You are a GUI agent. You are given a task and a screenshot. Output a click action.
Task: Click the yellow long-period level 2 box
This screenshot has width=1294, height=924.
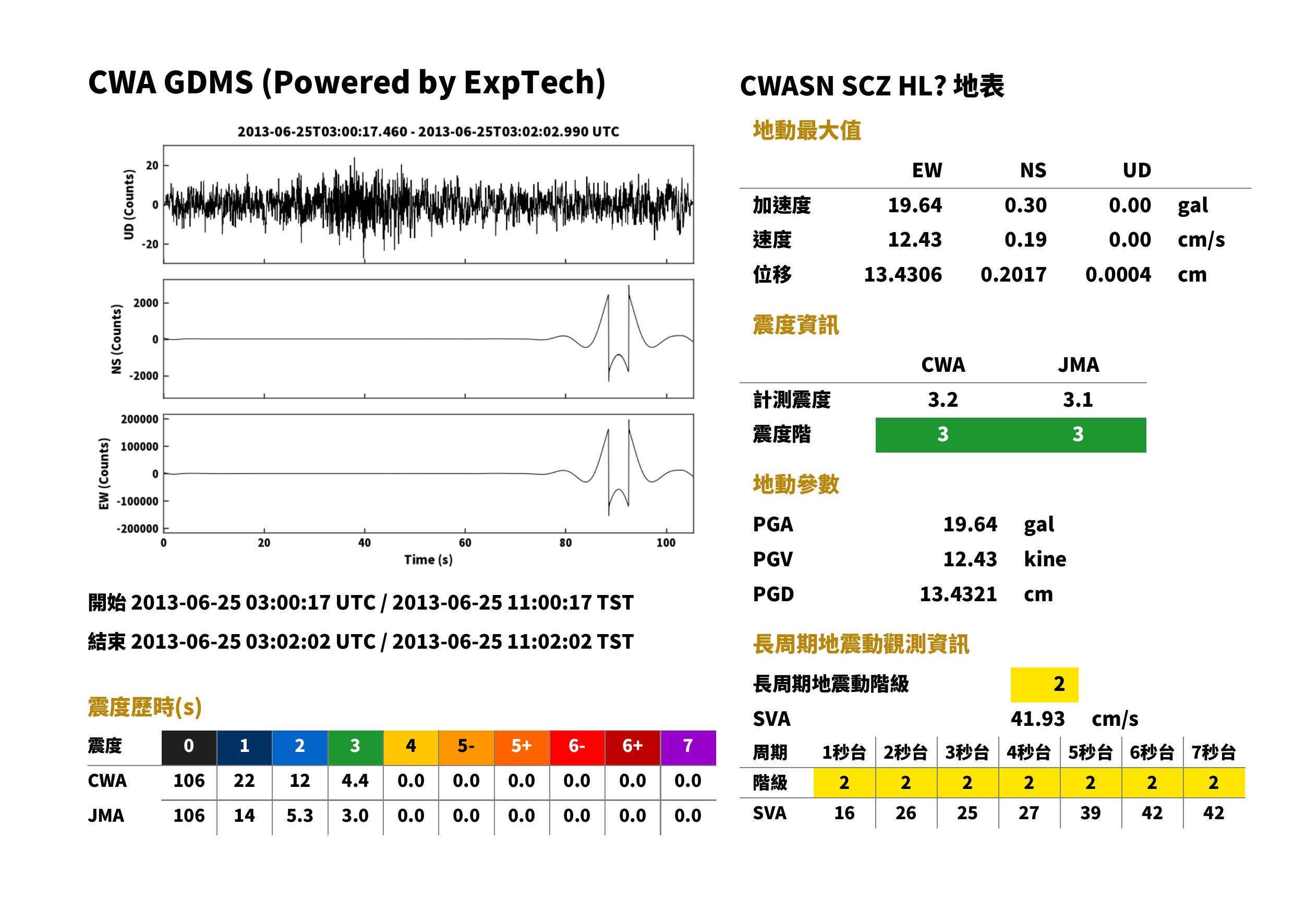tap(1044, 685)
